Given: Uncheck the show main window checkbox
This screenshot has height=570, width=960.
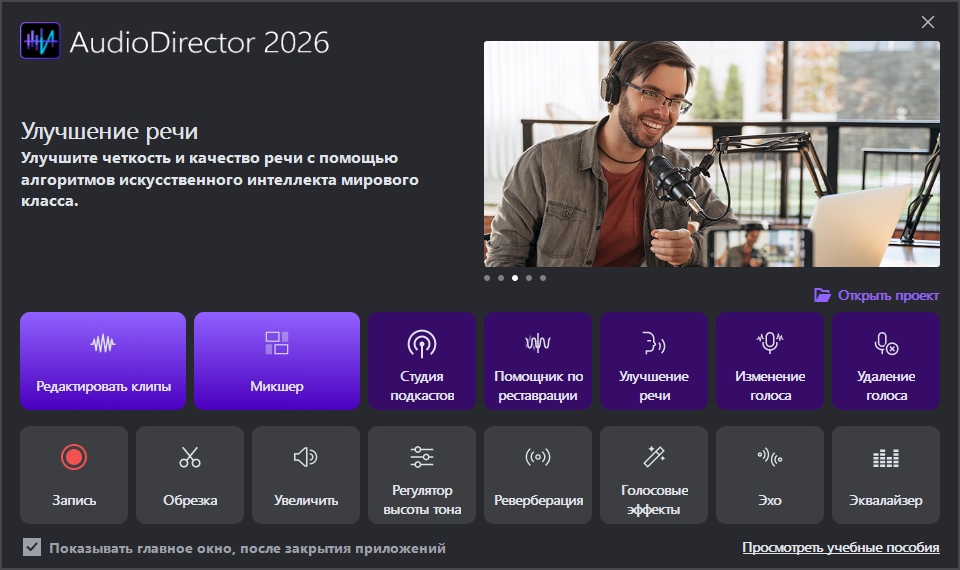Looking at the screenshot, I should 33,548.
